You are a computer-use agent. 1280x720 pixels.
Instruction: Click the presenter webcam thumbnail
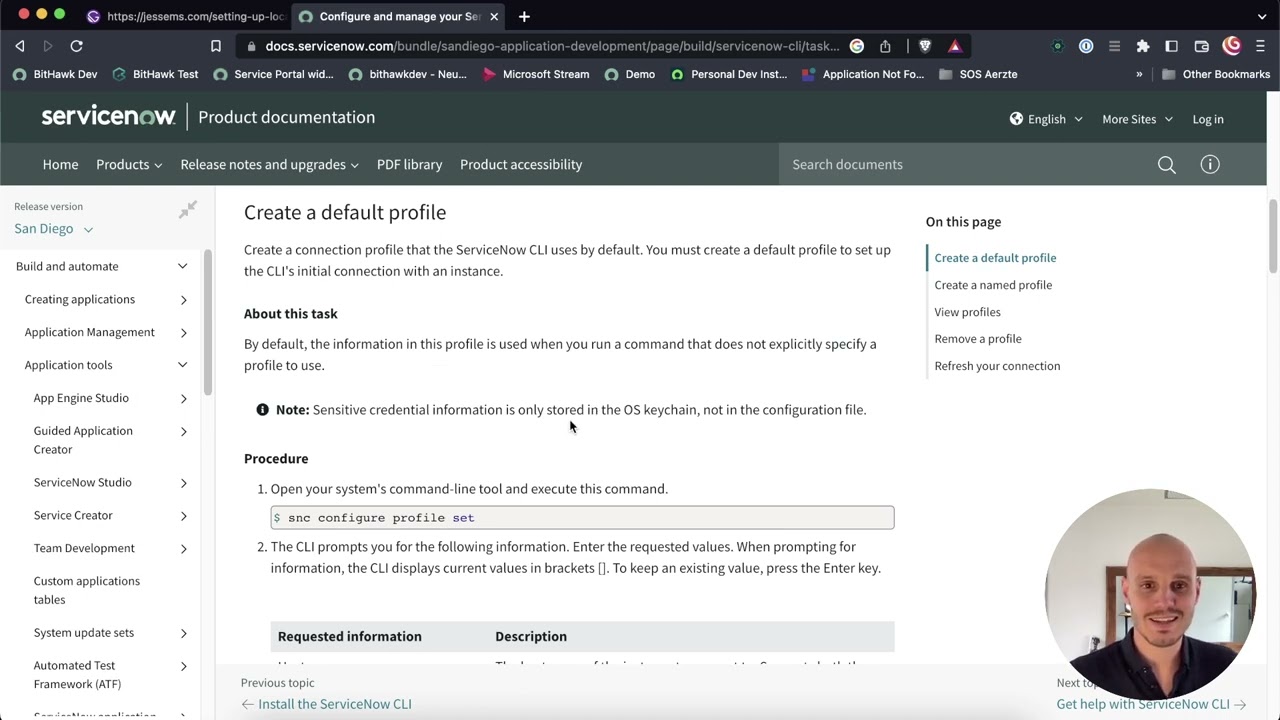click(x=1150, y=593)
